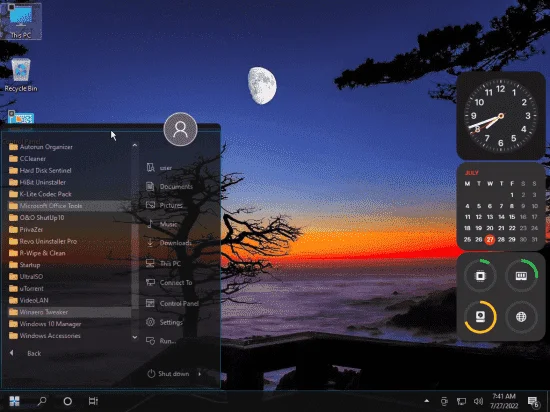Expand the HiBit Uninstaller folder
The height and width of the screenshot is (412, 550).
click(69, 182)
